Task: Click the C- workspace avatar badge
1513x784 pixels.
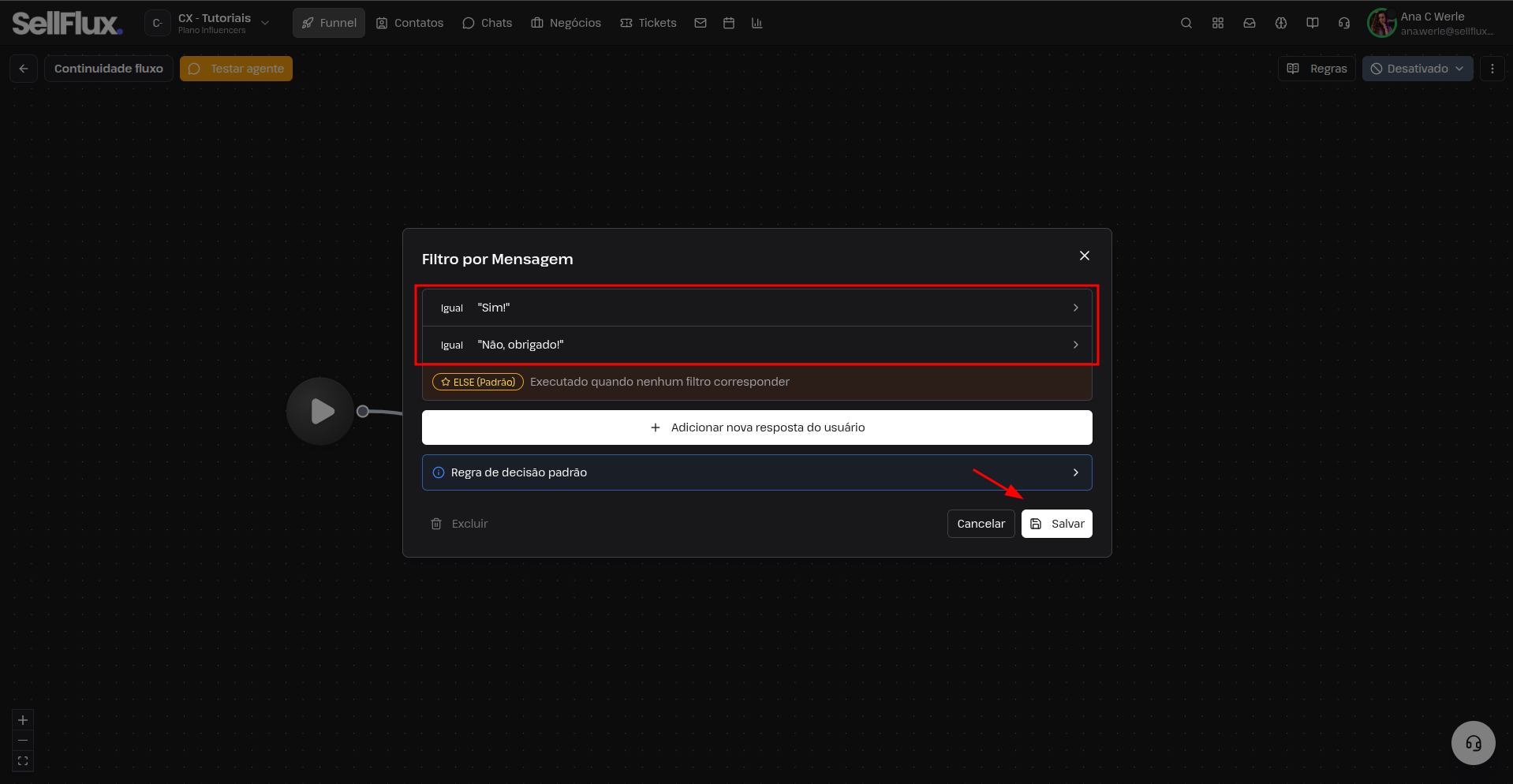Action: tap(158, 23)
